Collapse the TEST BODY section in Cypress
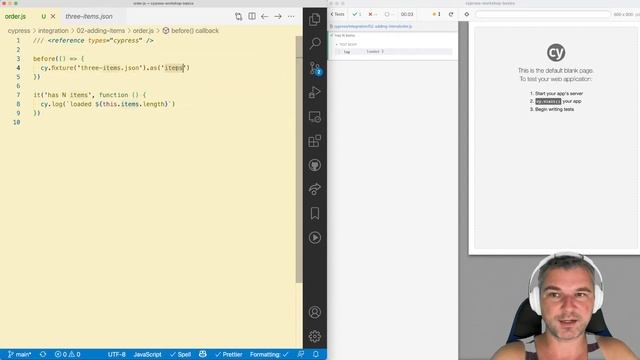 click(348, 44)
